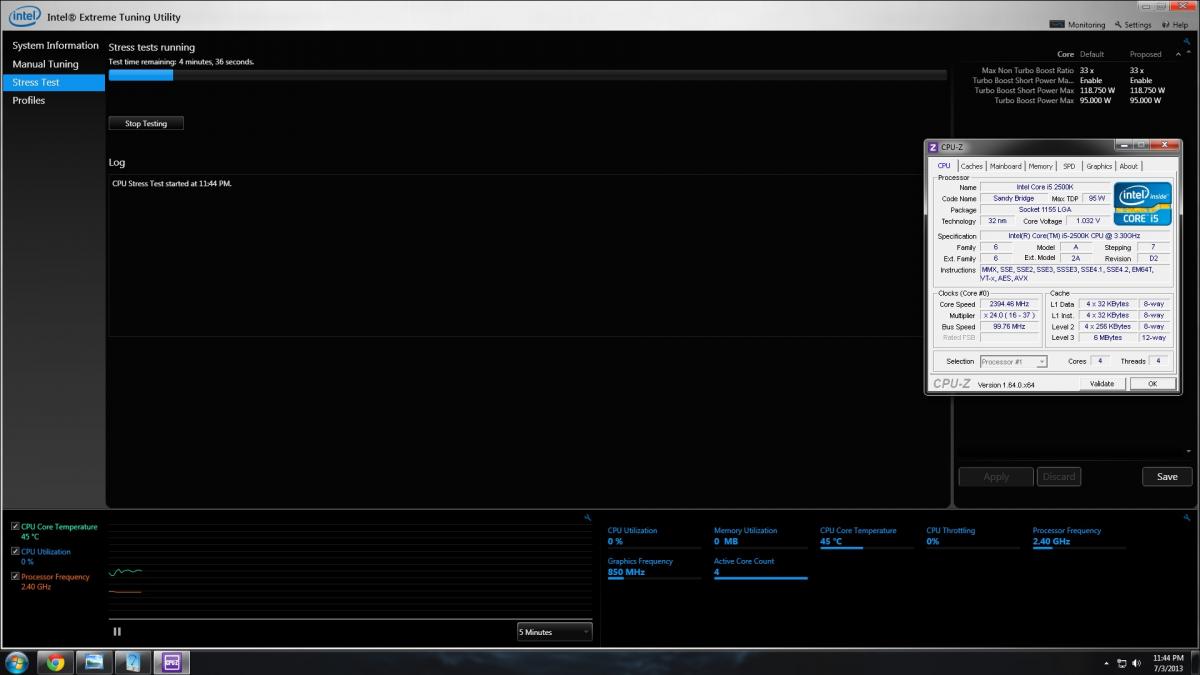Open Google Chrome from the taskbar

pyautogui.click(x=55, y=662)
